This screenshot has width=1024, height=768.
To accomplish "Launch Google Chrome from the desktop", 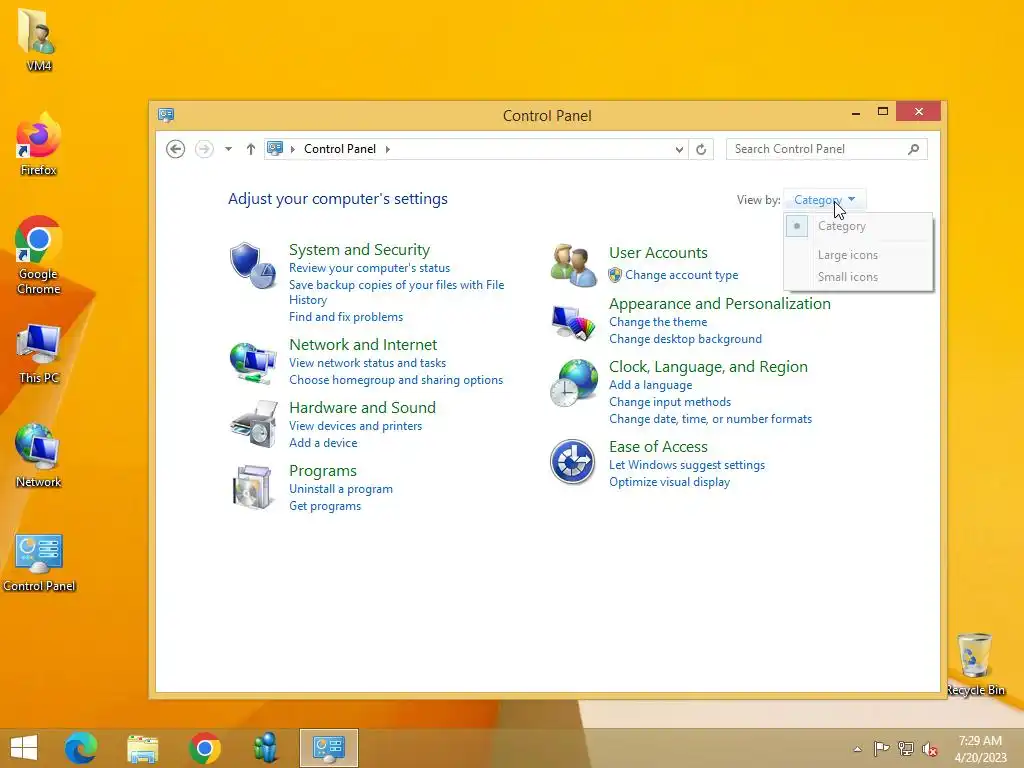I will point(38,255).
